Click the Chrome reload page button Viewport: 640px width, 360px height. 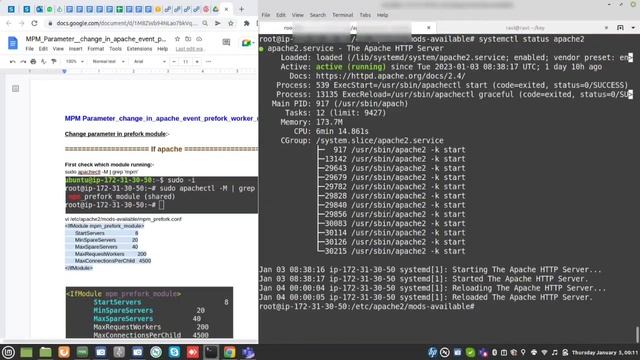pyautogui.click(x=35, y=24)
